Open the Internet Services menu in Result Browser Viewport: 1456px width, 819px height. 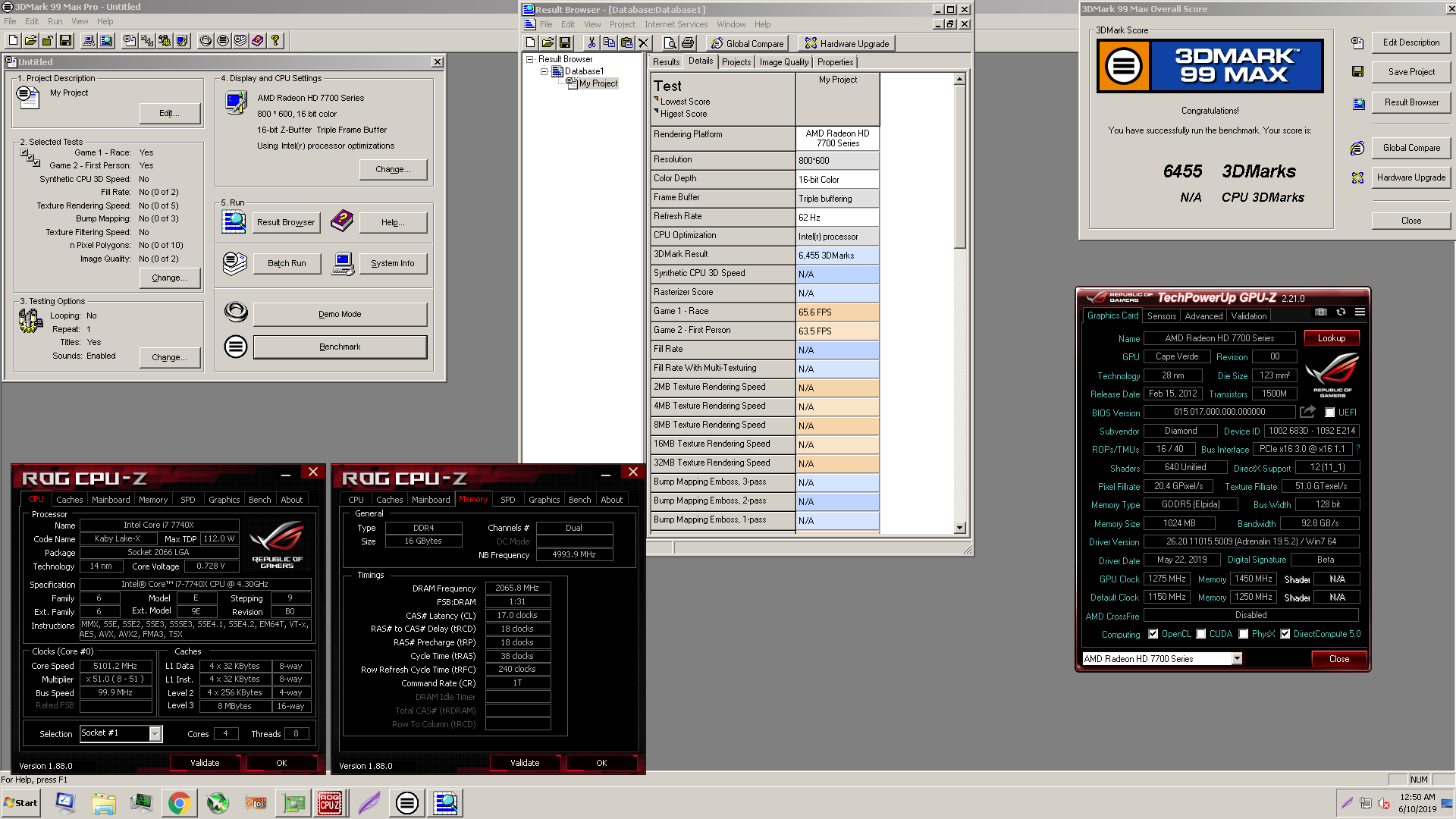pos(676,24)
